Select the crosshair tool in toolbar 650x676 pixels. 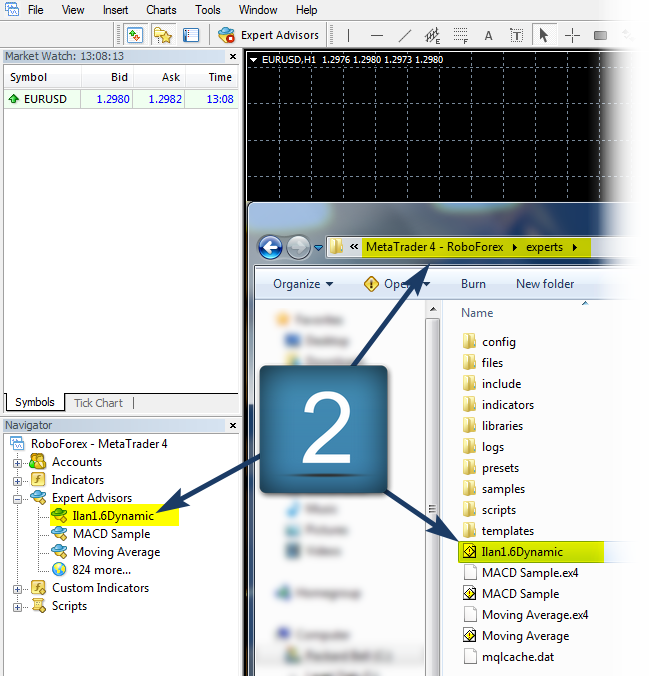pos(572,35)
